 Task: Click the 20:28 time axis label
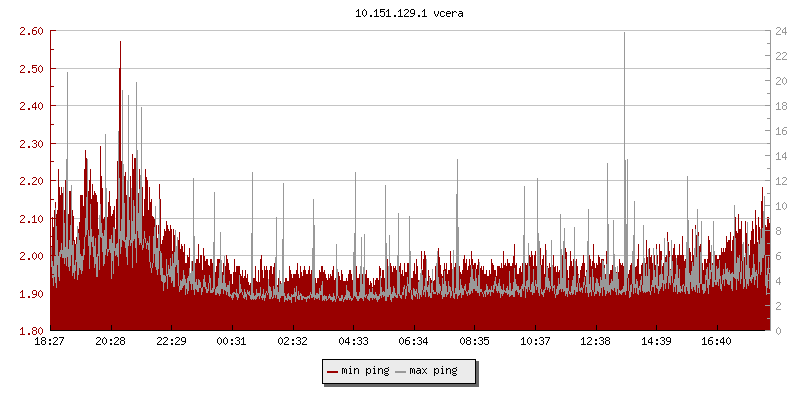pos(110,341)
